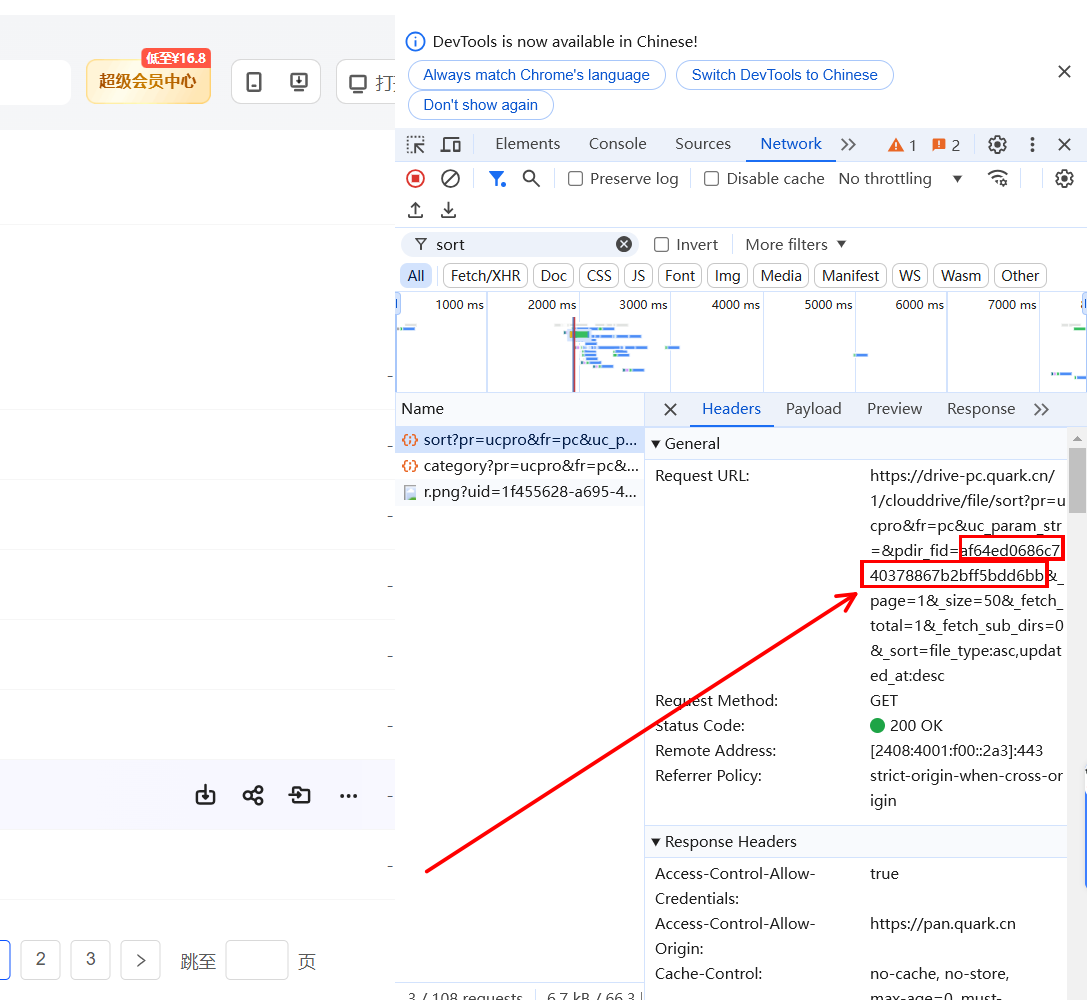1087x1000 pixels.
Task: Clear the network log
Action: pyautogui.click(x=450, y=179)
